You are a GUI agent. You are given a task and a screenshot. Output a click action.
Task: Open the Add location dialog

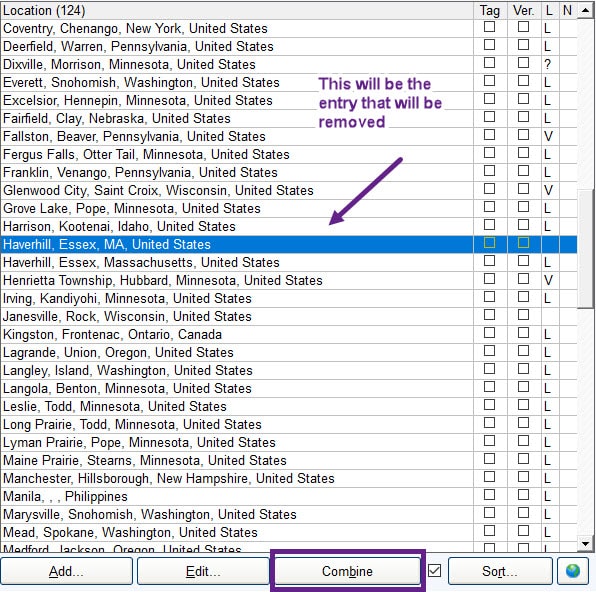click(67, 571)
